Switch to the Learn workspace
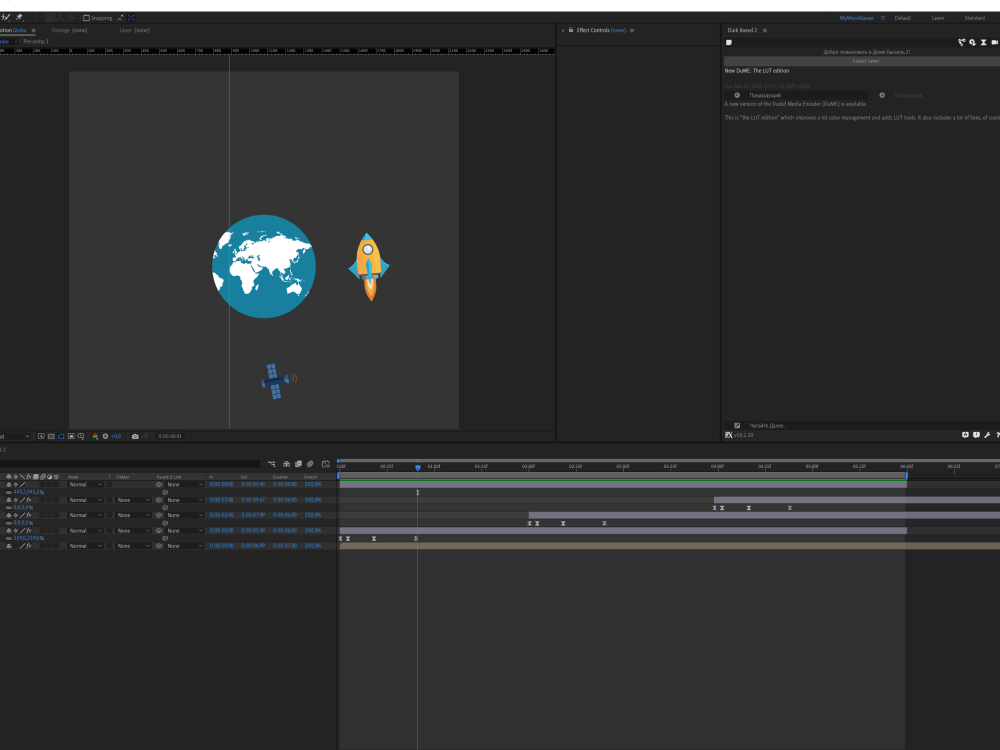Screen dimensions: 1000x750 pyautogui.click(x=938, y=18)
